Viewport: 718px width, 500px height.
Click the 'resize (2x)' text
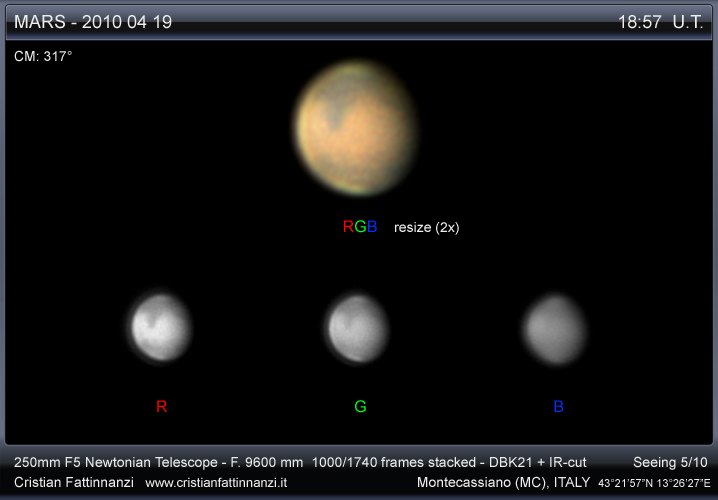coord(426,227)
